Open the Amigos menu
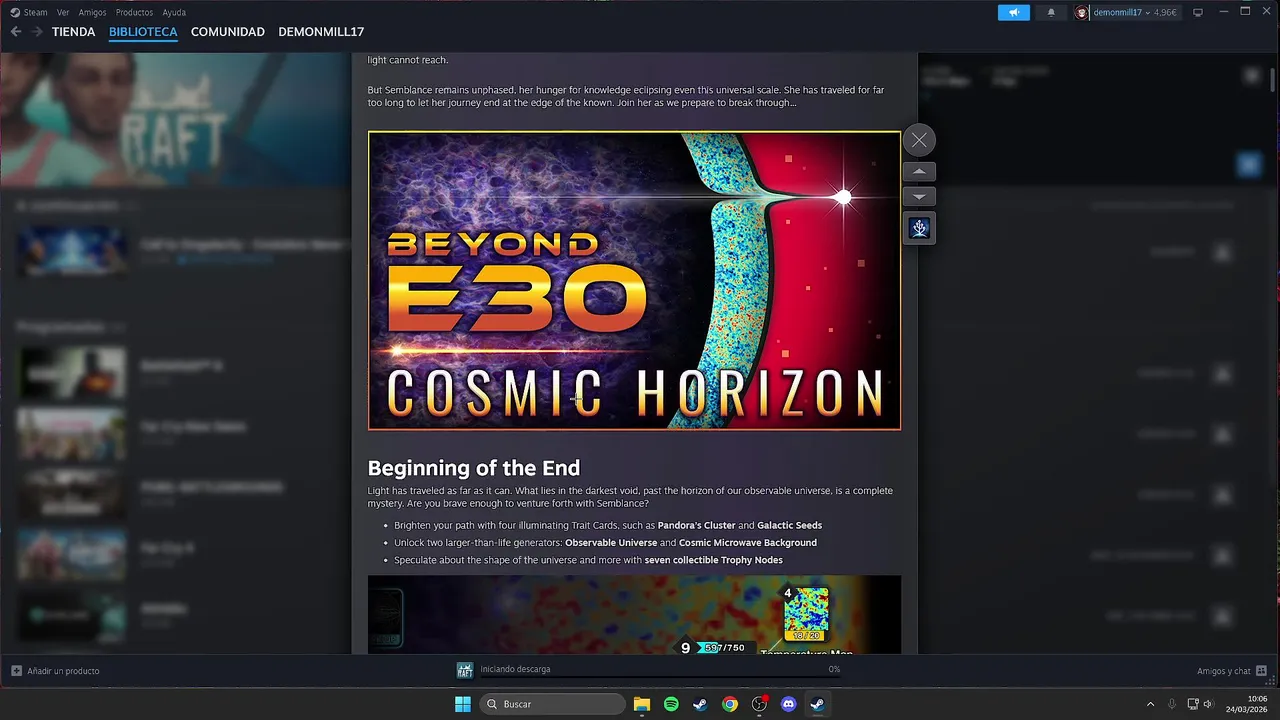This screenshot has width=1280, height=720. (92, 12)
